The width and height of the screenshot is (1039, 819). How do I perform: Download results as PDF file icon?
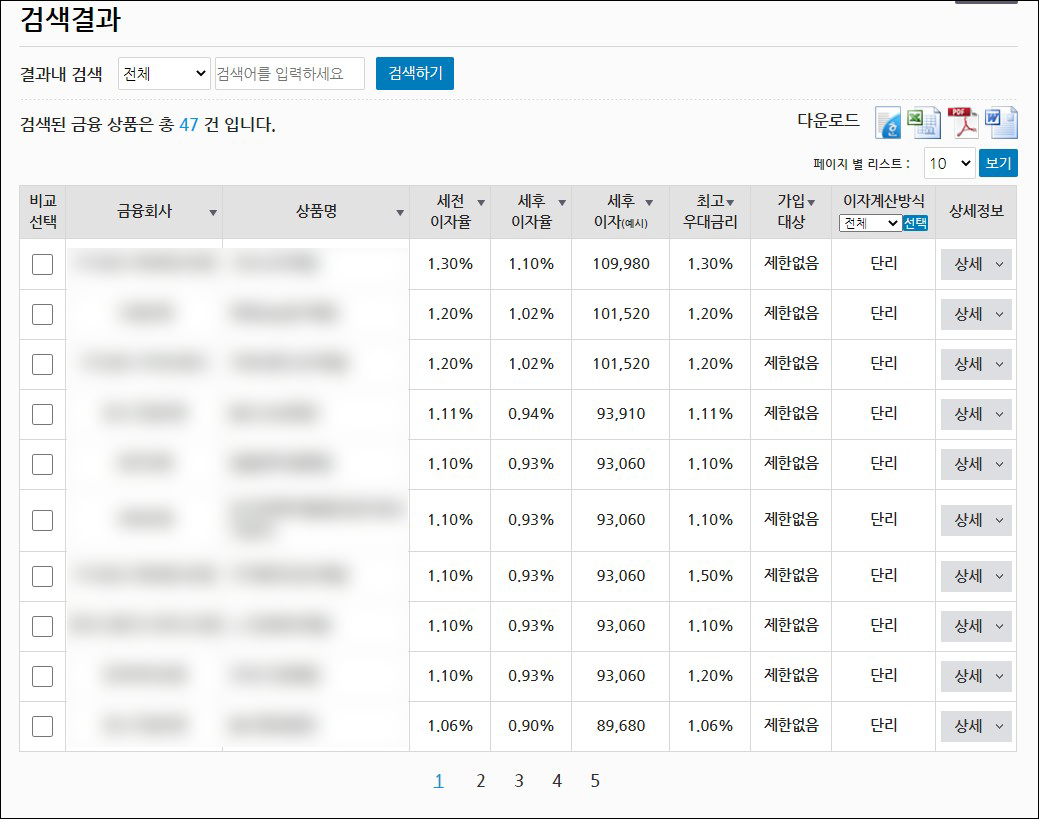click(963, 123)
